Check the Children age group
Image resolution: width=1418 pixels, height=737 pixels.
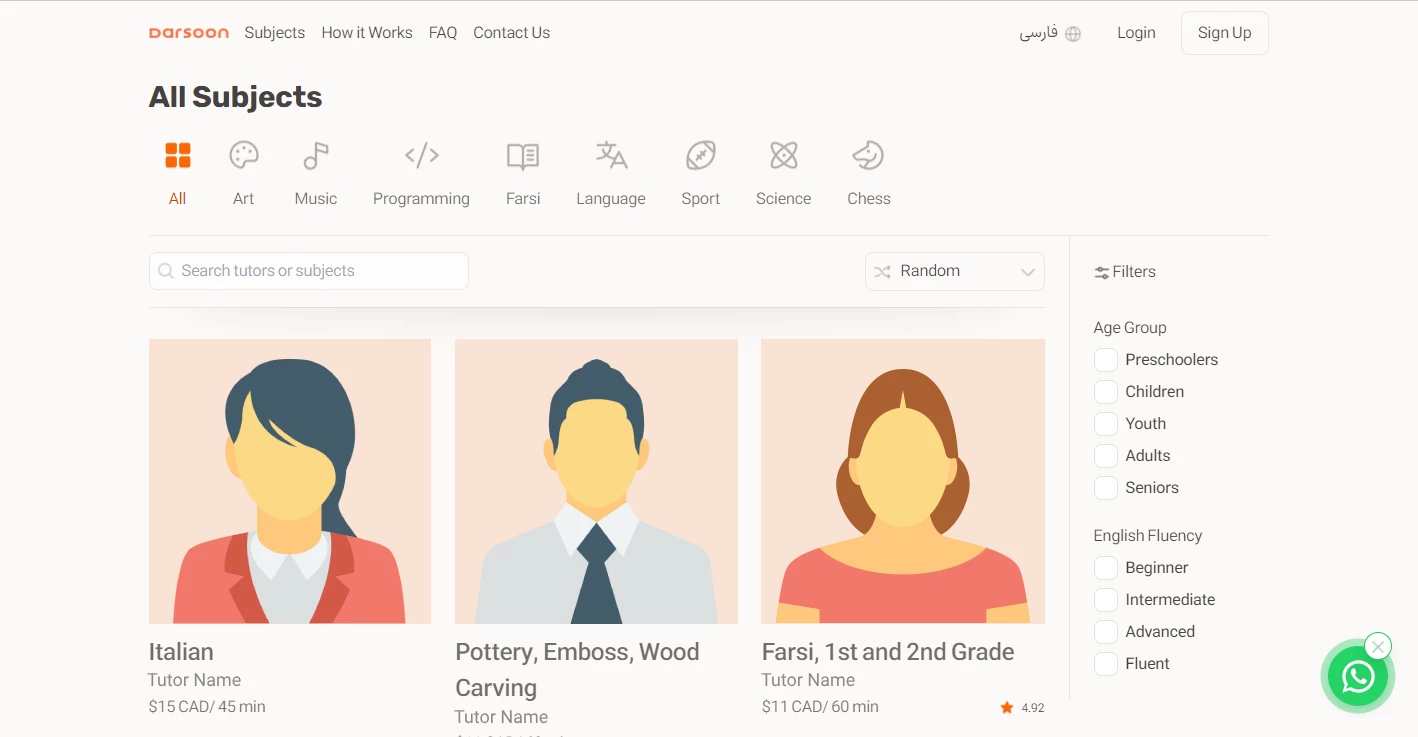(1105, 392)
